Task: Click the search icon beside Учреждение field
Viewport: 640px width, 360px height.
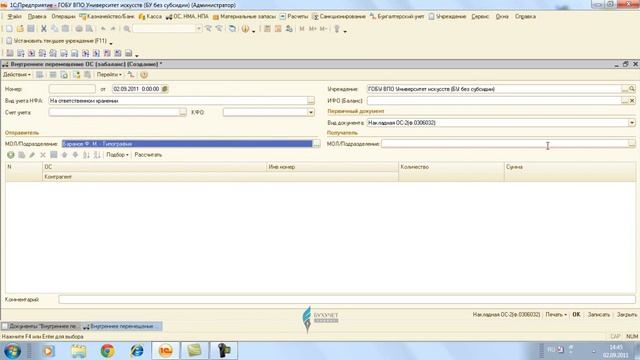Action: pyautogui.click(x=632, y=89)
